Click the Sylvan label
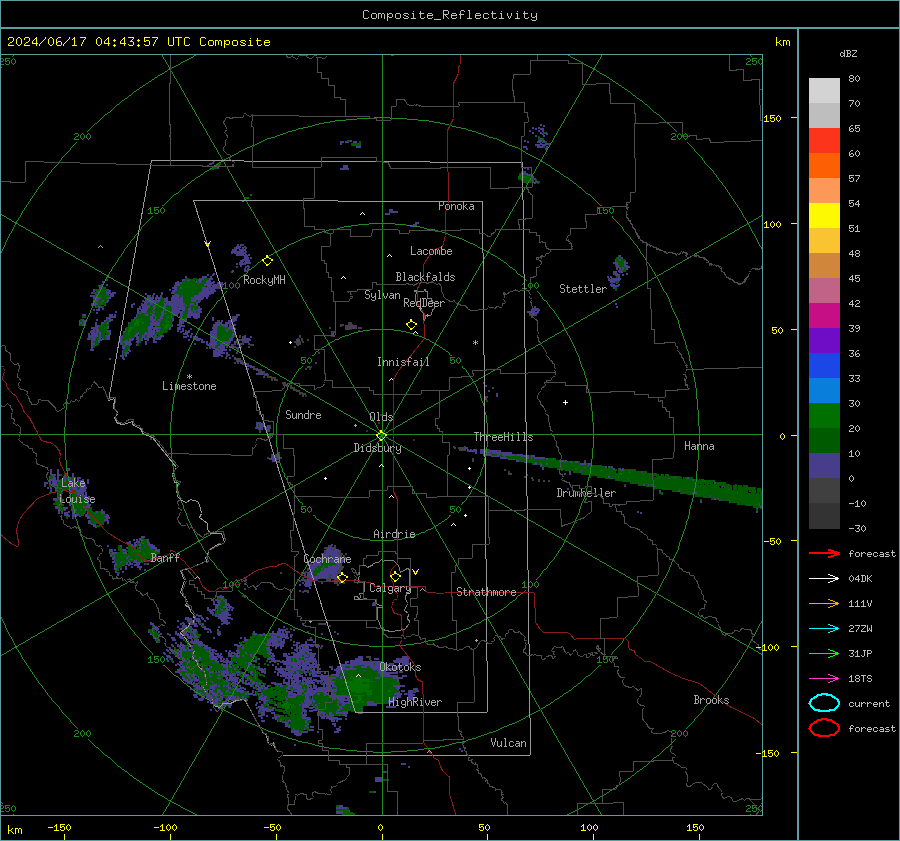The width and height of the screenshot is (900, 841). 382,295
